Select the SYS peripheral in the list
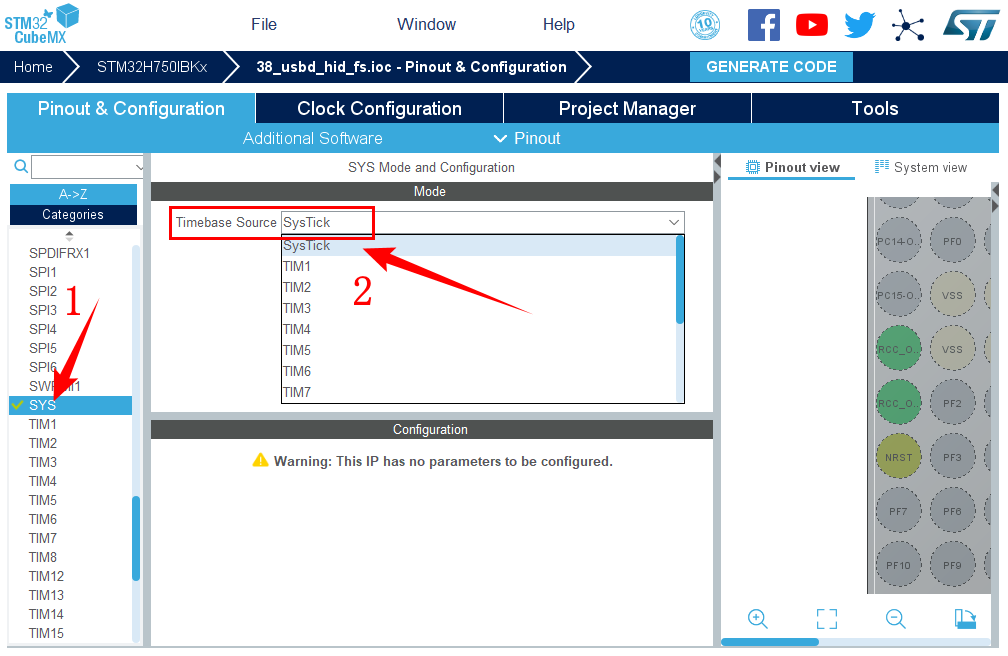 coord(43,405)
